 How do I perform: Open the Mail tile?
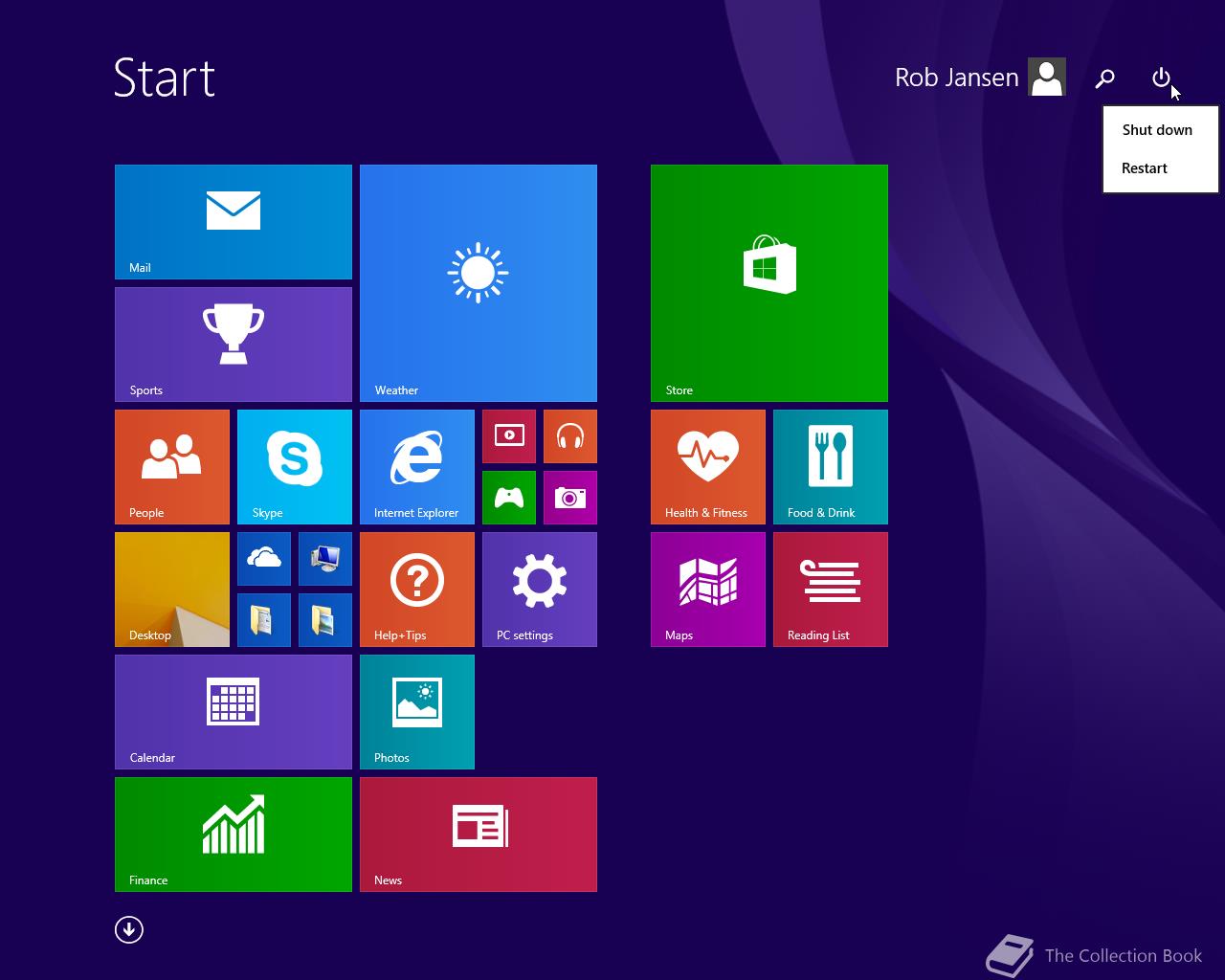pos(234,222)
